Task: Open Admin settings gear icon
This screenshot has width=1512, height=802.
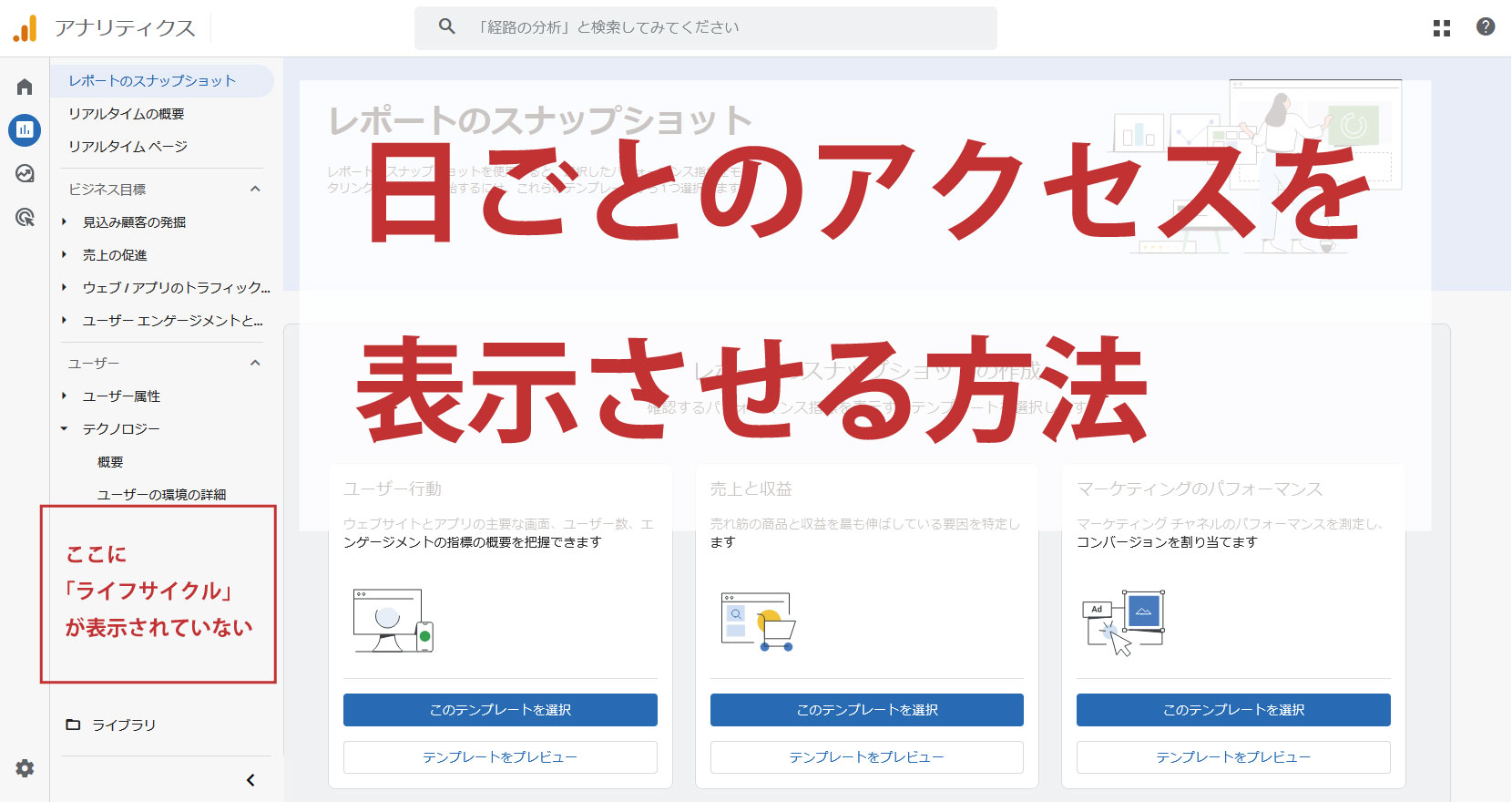Action: pyautogui.click(x=25, y=768)
